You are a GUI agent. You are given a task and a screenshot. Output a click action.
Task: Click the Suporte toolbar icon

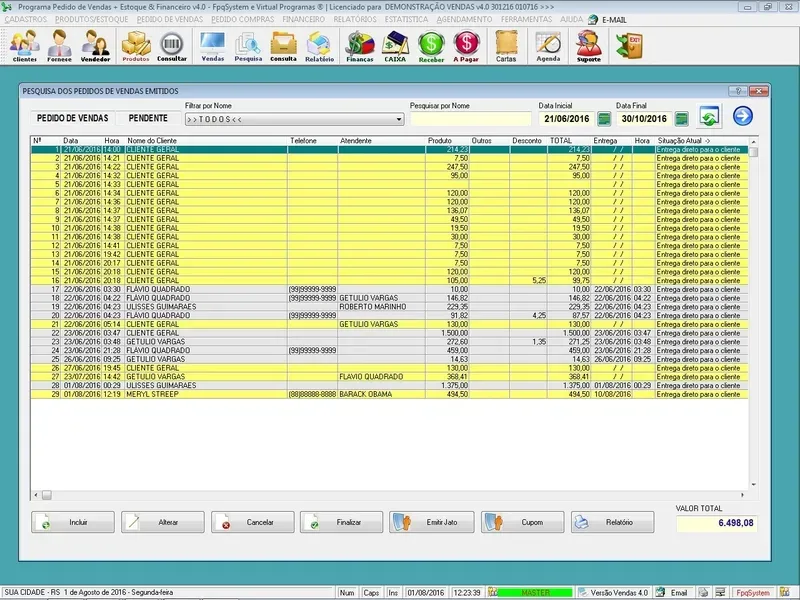pos(589,45)
